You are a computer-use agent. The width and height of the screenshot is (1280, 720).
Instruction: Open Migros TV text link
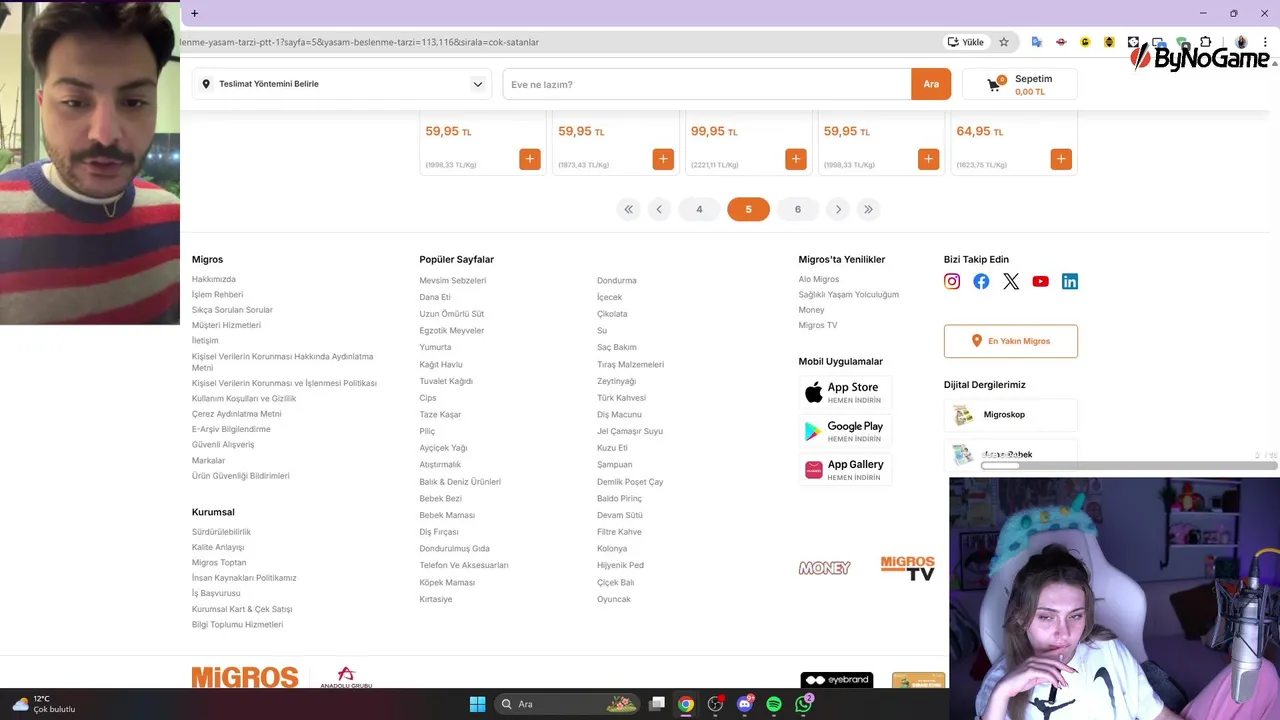(818, 326)
